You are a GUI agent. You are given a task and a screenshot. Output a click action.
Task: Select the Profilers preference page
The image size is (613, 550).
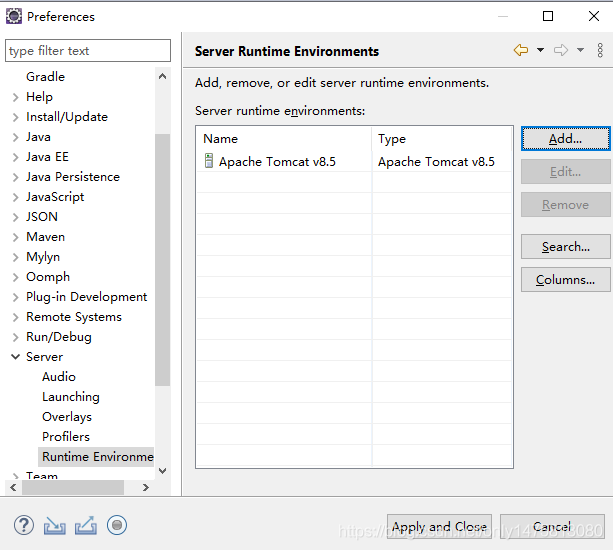tap(66, 437)
